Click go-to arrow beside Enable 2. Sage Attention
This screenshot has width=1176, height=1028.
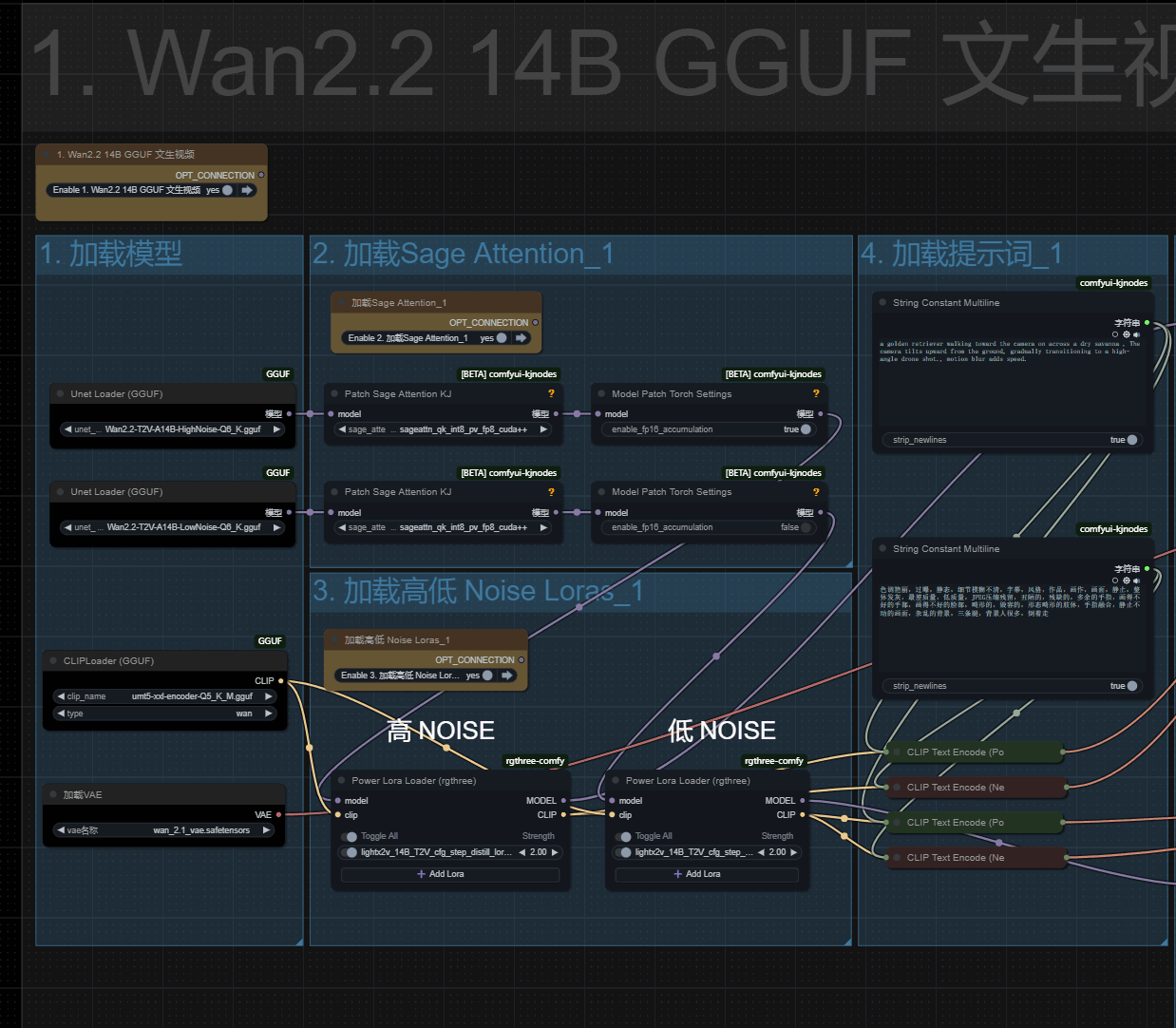[x=521, y=338]
